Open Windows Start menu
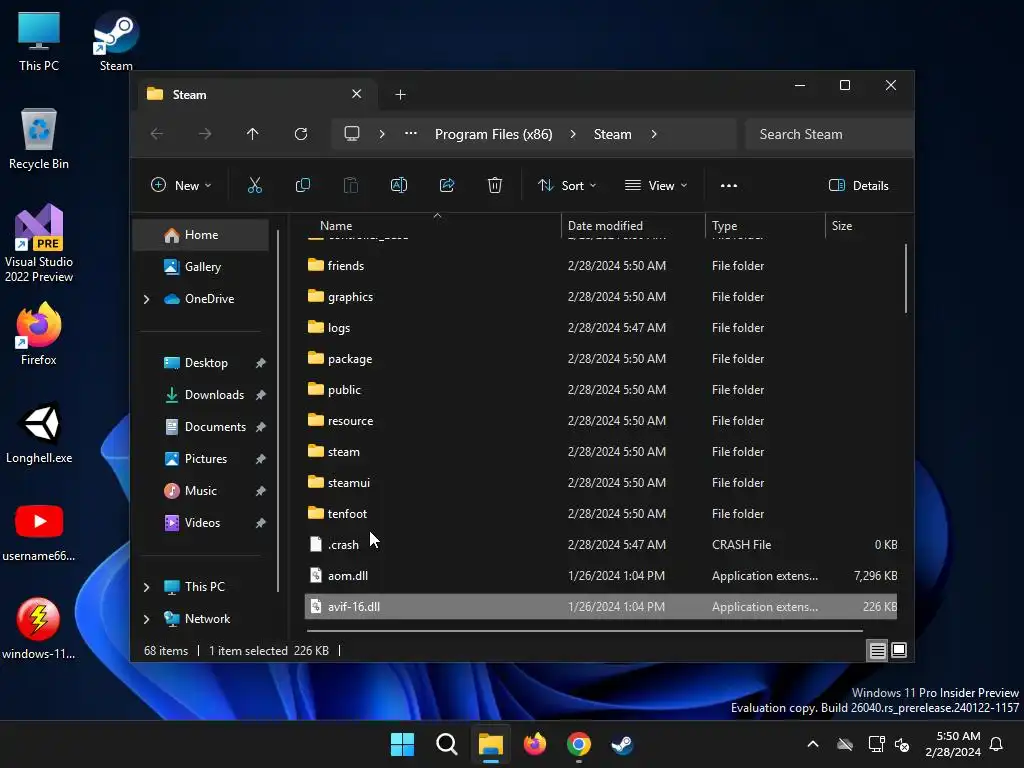The height and width of the screenshot is (768, 1024). click(x=402, y=744)
